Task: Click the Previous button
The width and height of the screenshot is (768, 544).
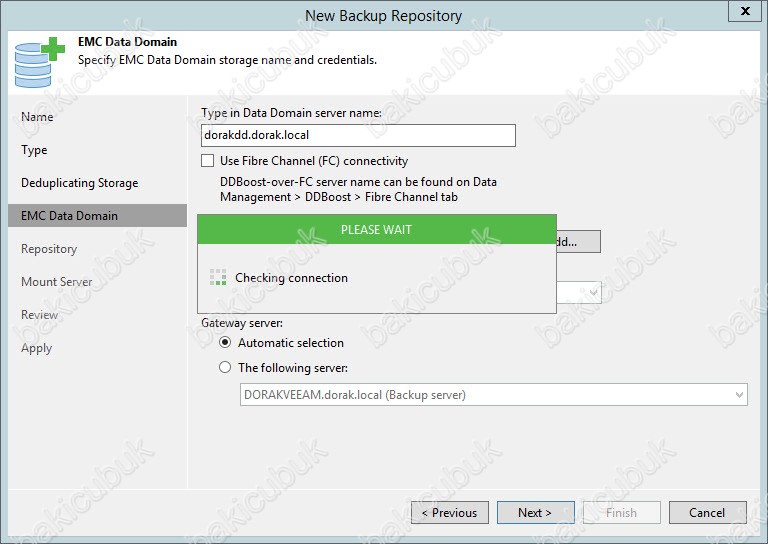Action: (x=450, y=513)
